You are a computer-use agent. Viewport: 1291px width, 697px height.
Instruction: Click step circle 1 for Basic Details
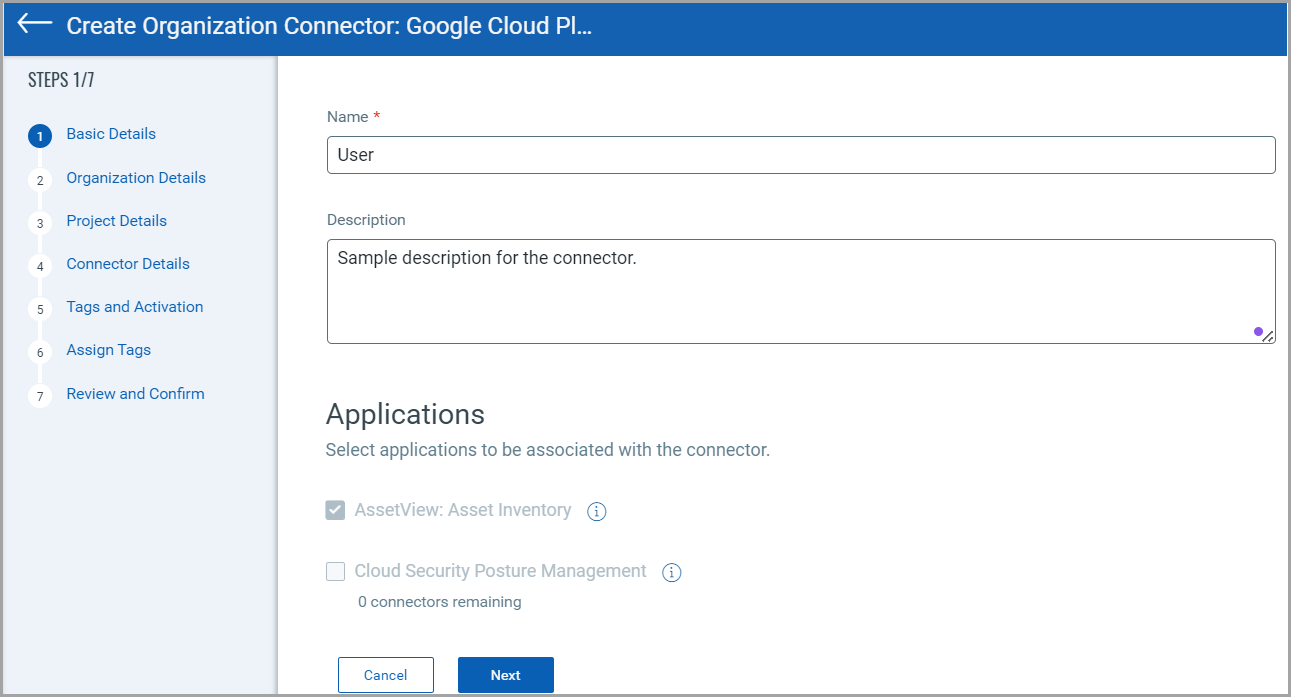click(x=40, y=135)
